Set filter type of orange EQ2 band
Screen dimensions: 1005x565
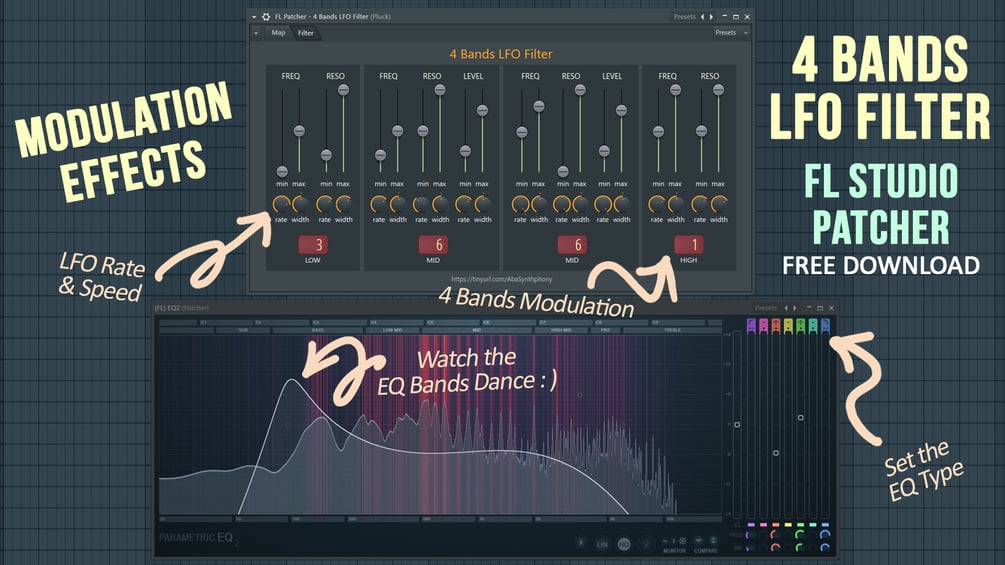[x=776, y=325]
